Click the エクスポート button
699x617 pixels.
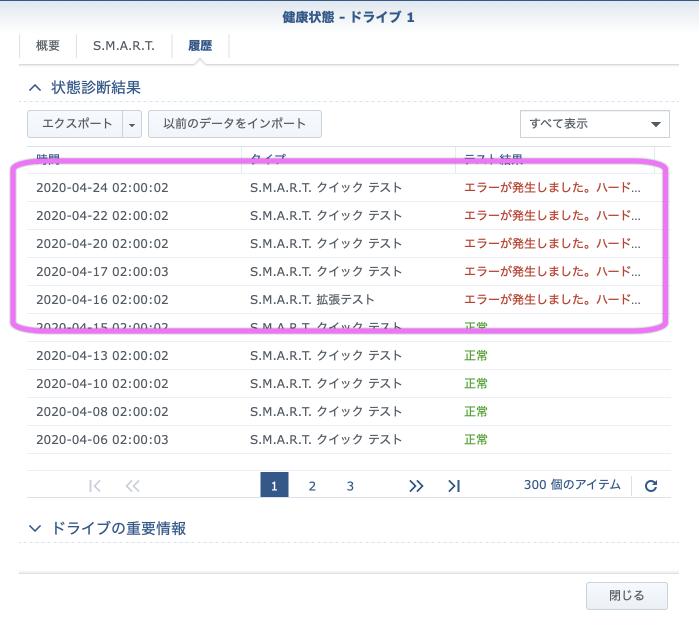pos(75,124)
